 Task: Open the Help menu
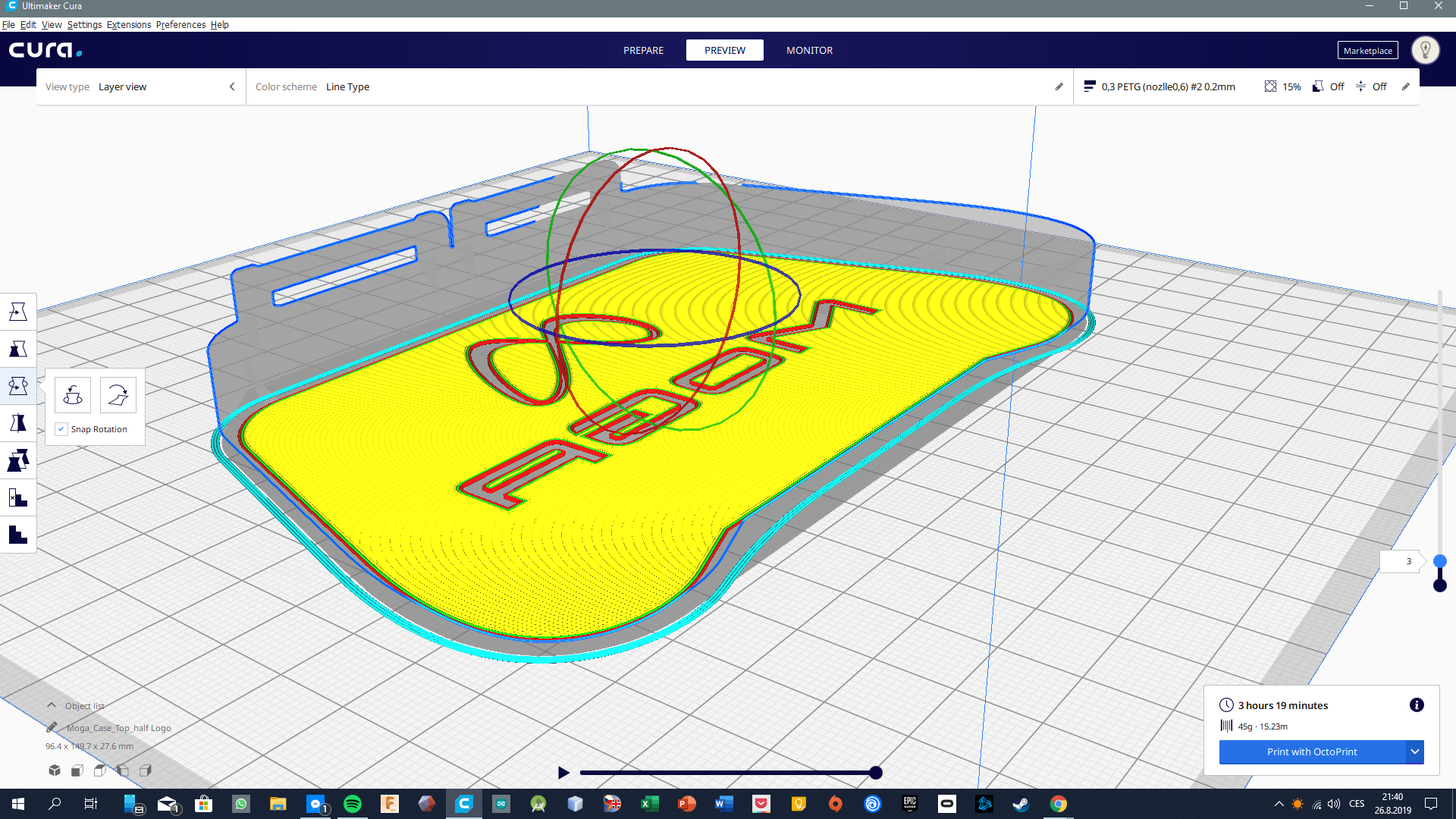220,24
